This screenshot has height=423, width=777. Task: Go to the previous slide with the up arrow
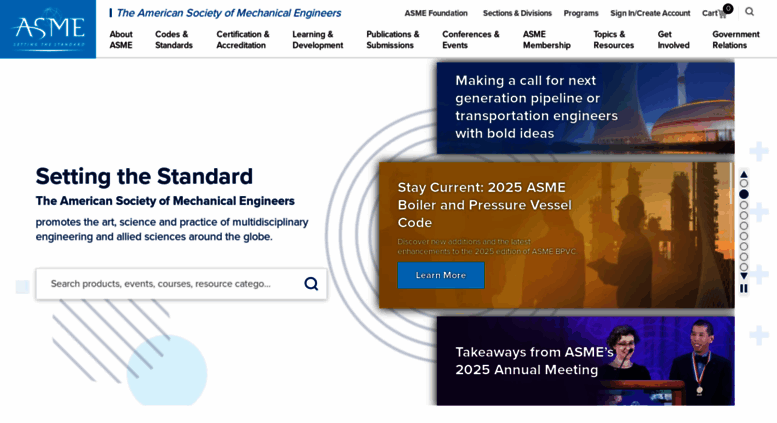[744, 174]
